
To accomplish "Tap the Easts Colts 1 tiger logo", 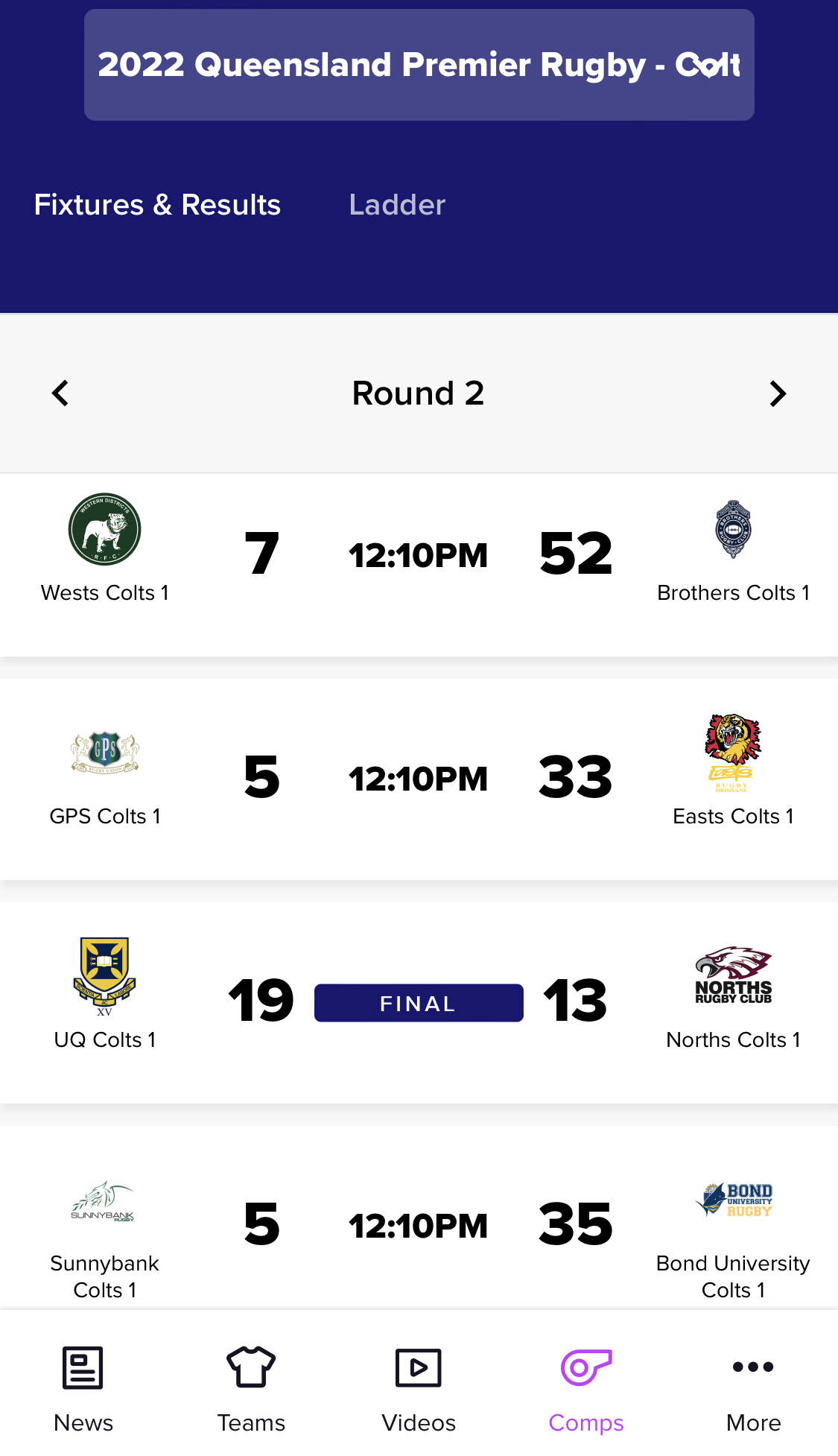I will pyautogui.click(x=733, y=753).
